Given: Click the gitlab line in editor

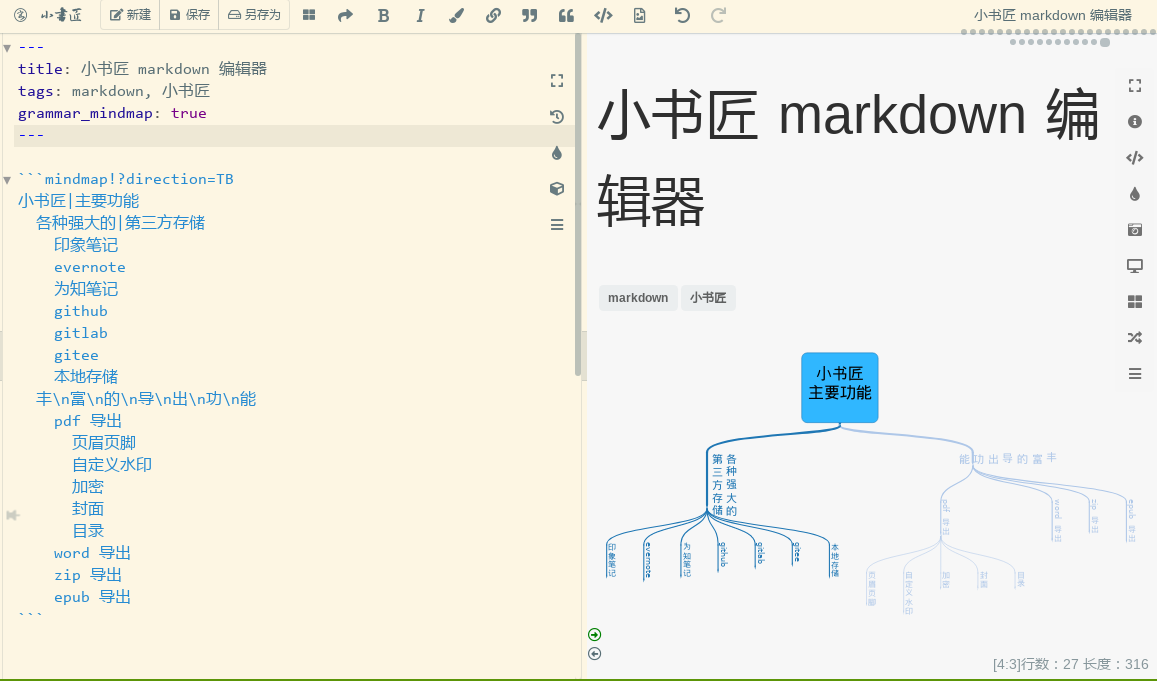Looking at the screenshot, I should pos(80,333).
